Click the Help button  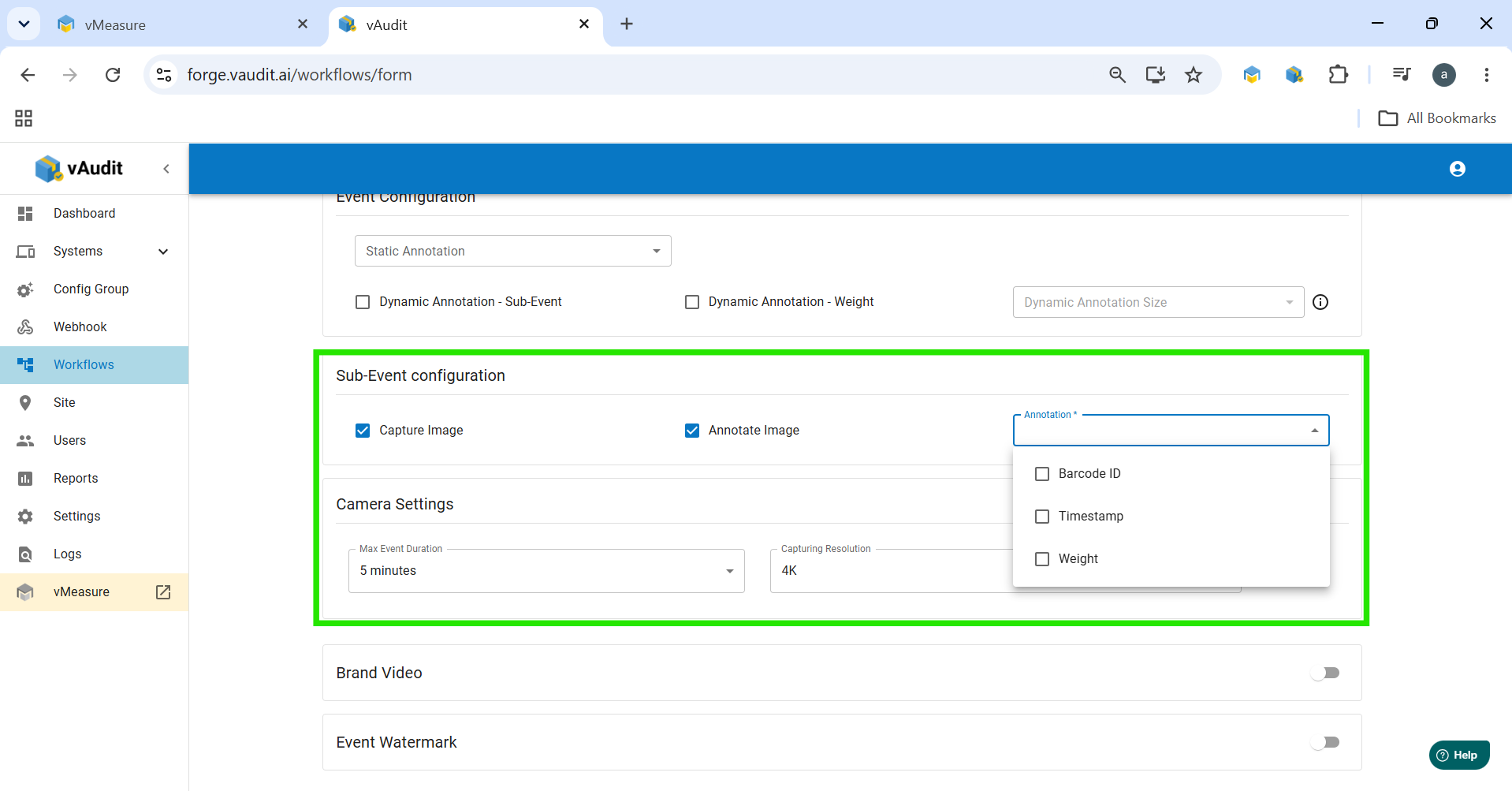click(x=1459, y=755)
